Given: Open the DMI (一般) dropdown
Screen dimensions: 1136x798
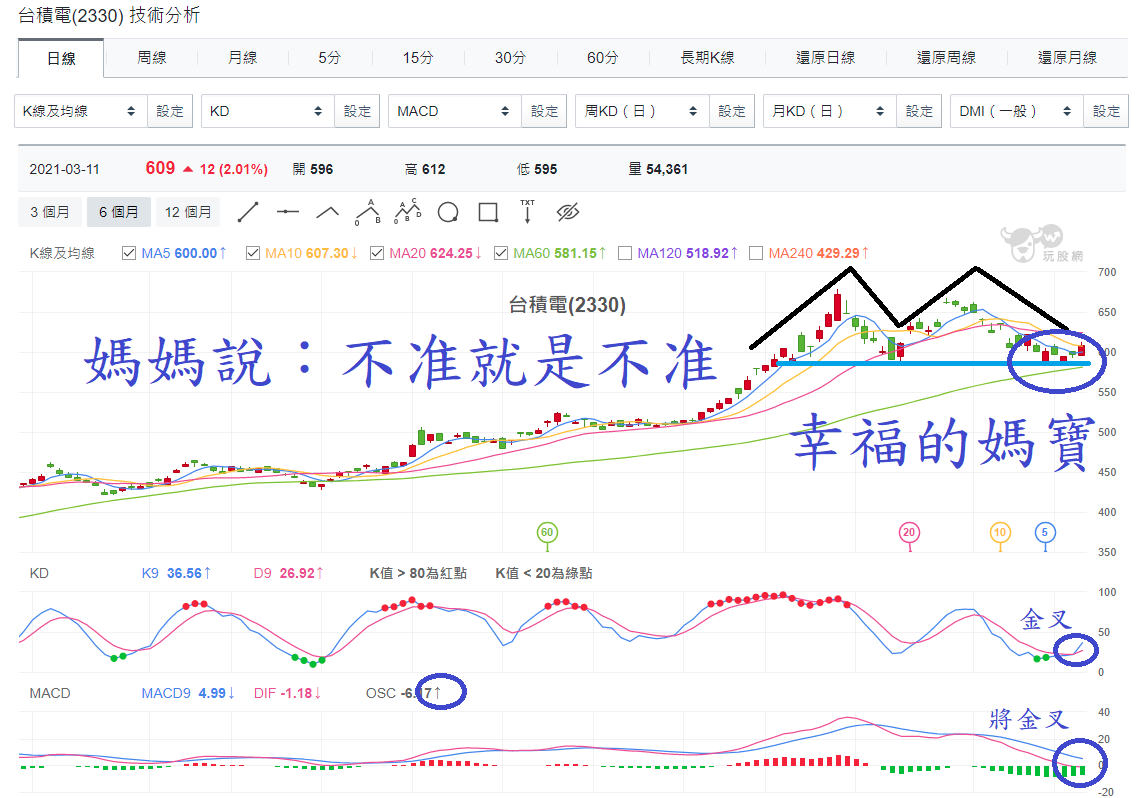Looking at the screenshot, I should [x=1016, y=111].
